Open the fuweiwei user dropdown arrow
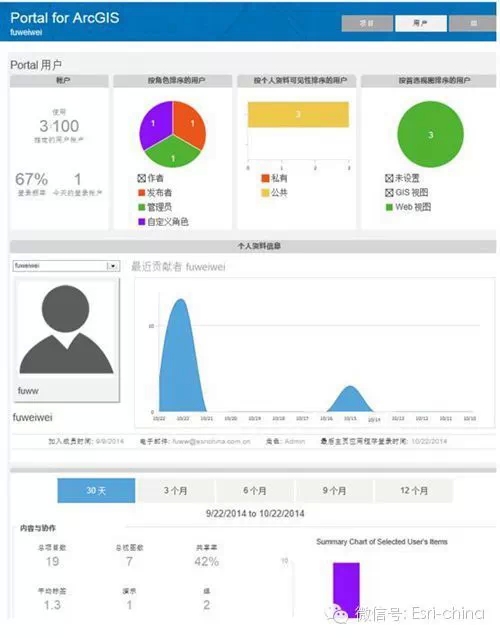 (x=113, y=266)
